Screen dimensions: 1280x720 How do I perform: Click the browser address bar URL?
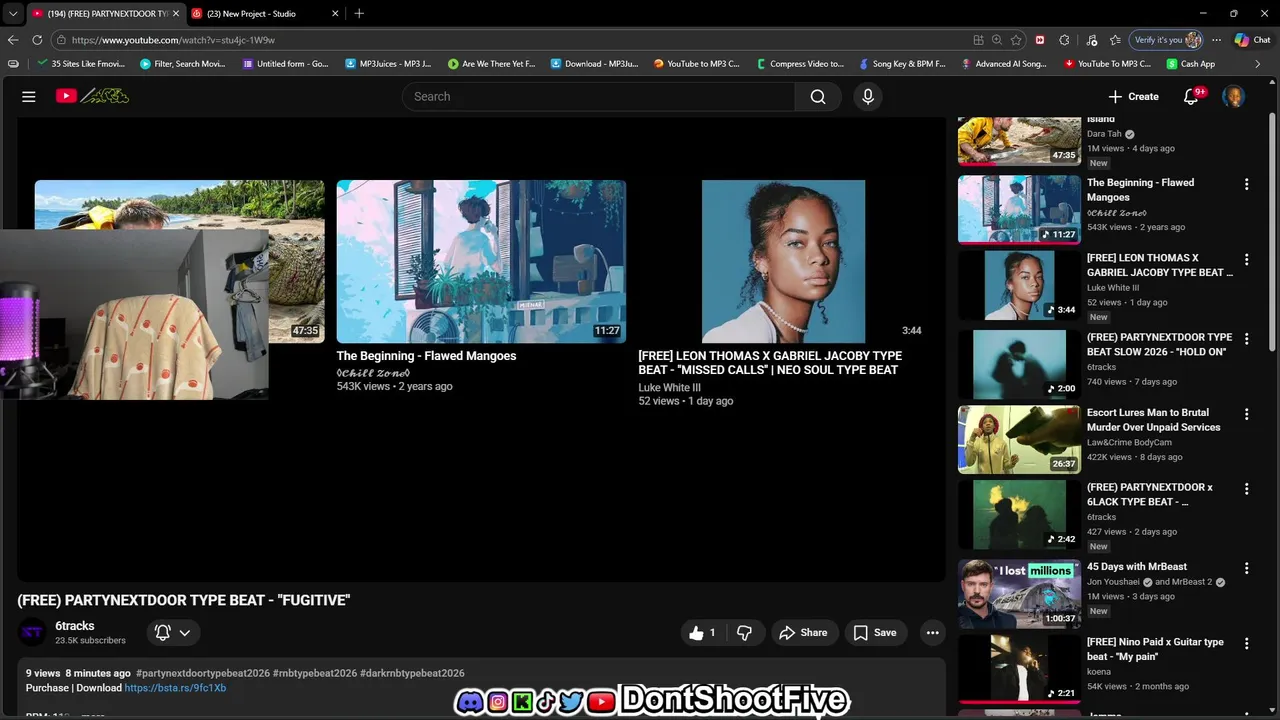click(173, 40)
